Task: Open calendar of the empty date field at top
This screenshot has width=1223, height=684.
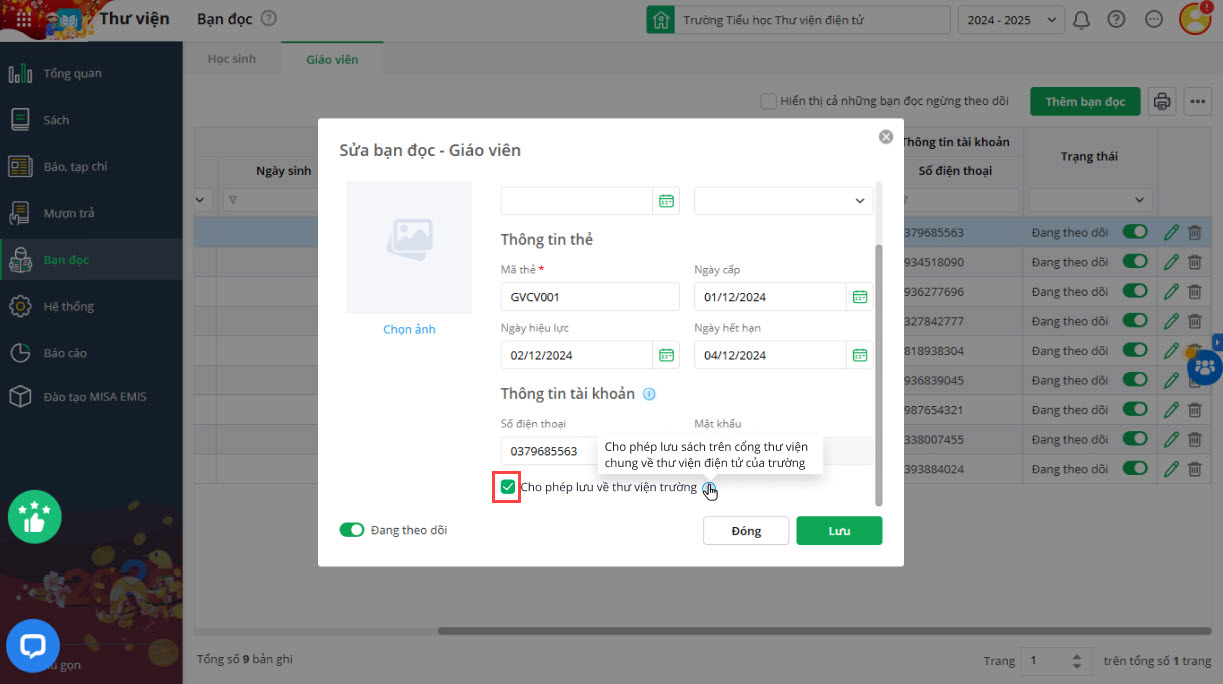Action: 666,201
